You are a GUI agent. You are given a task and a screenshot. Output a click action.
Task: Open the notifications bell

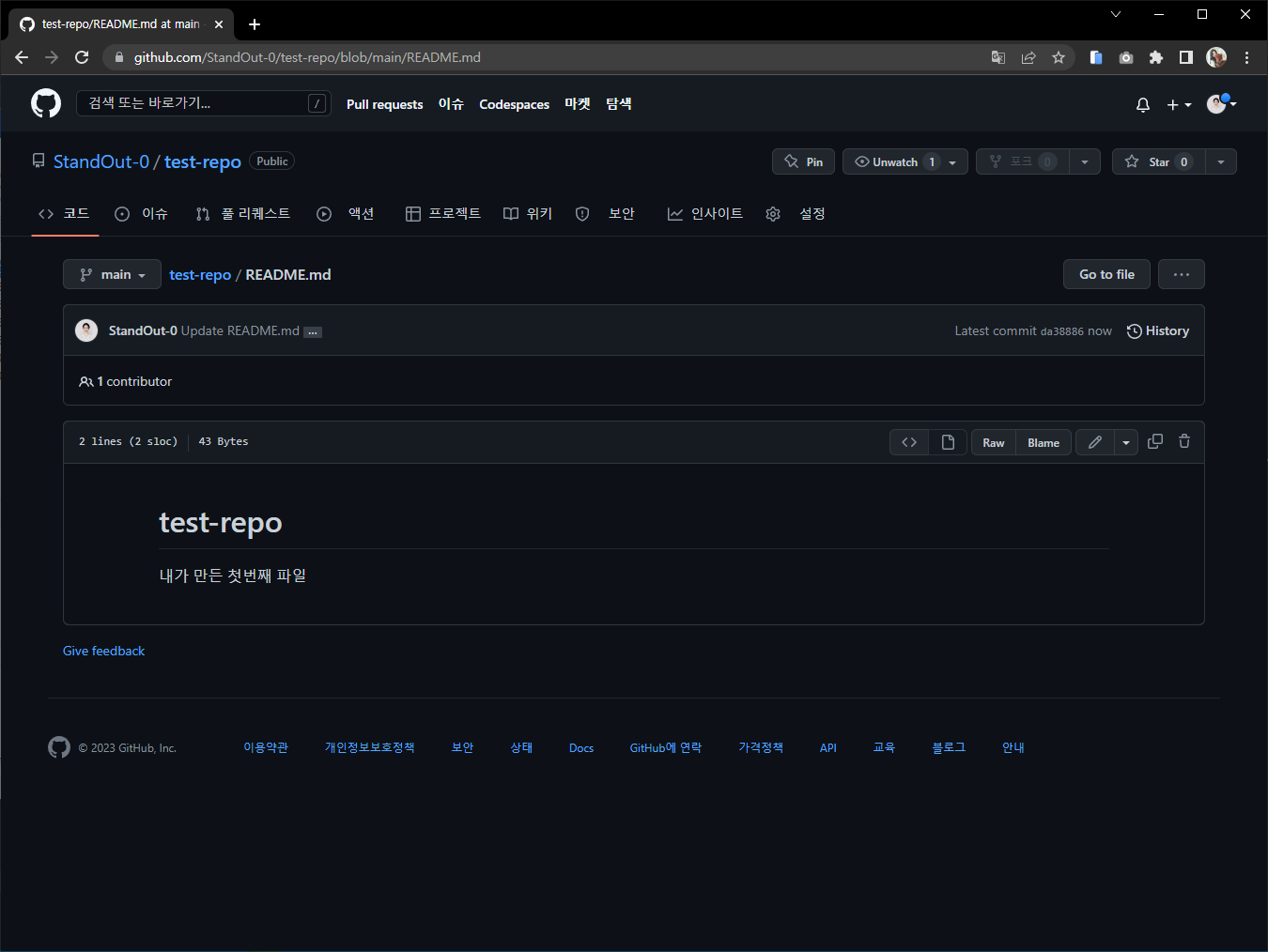[1143, 104]
